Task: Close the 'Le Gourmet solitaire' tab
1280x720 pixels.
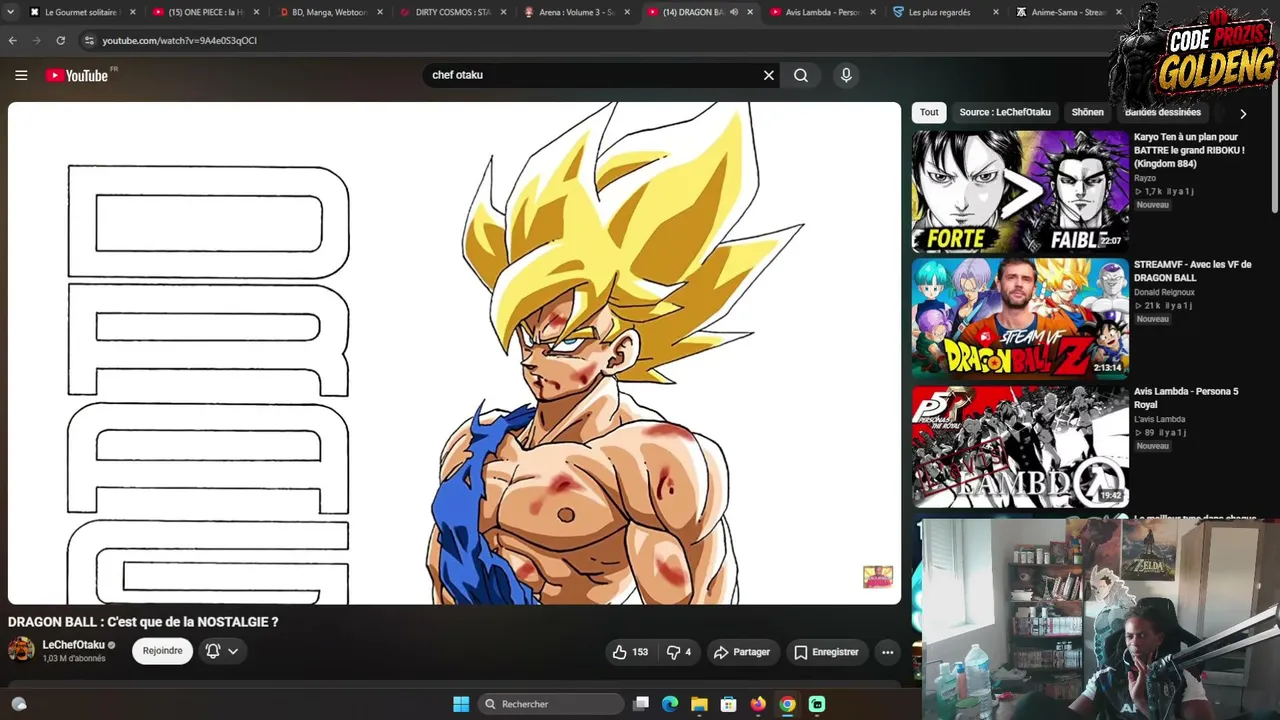Action: [132, 12]
